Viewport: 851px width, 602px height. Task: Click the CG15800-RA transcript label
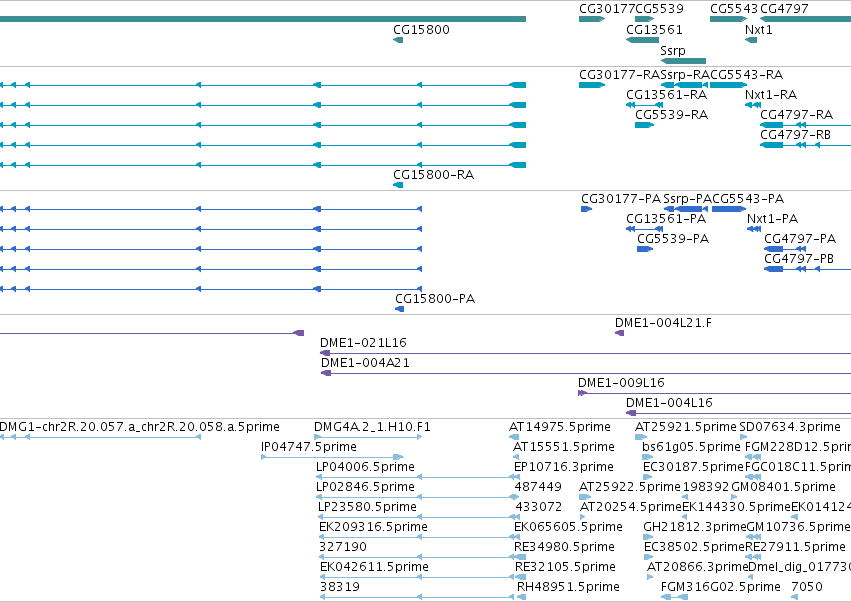tap(433, 175)
